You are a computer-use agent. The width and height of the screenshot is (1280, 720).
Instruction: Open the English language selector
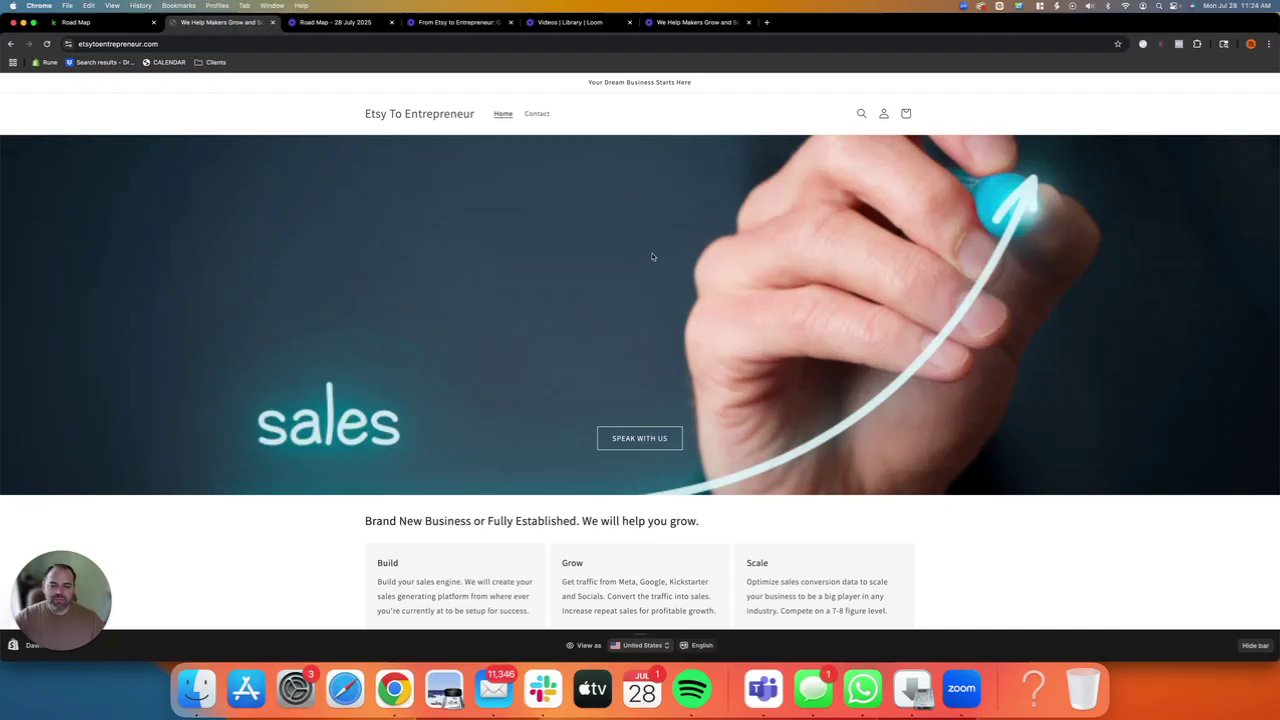coord(696,645)
